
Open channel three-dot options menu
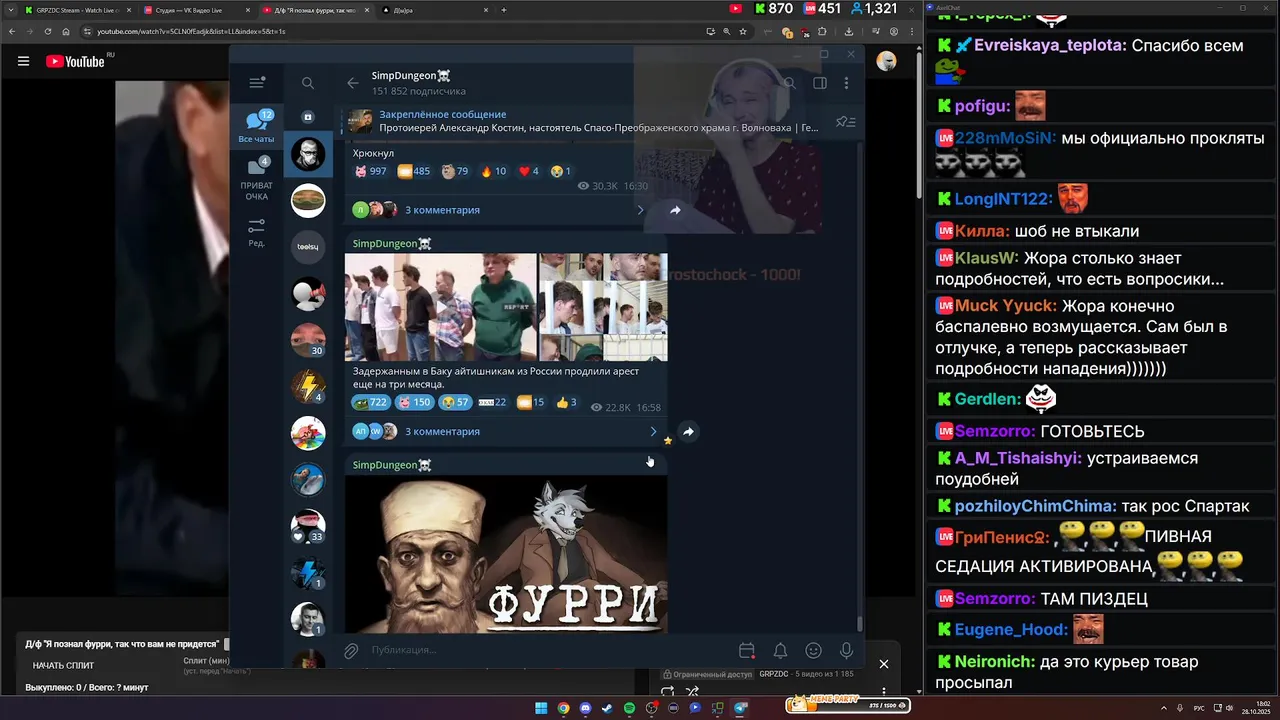(846, 83)
